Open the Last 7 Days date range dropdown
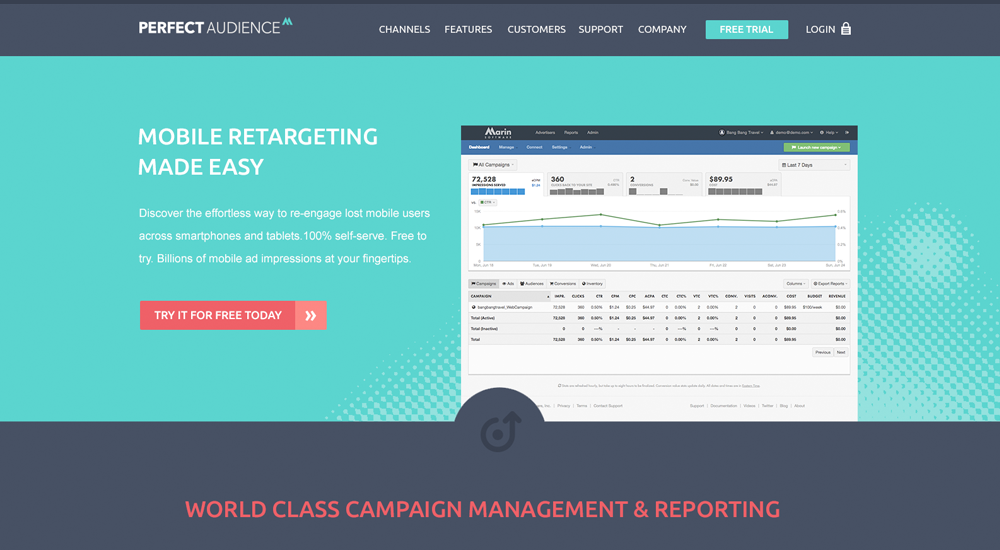This screenshot has width=1000, height=550. pyautogui.click(x=814, y=164)
